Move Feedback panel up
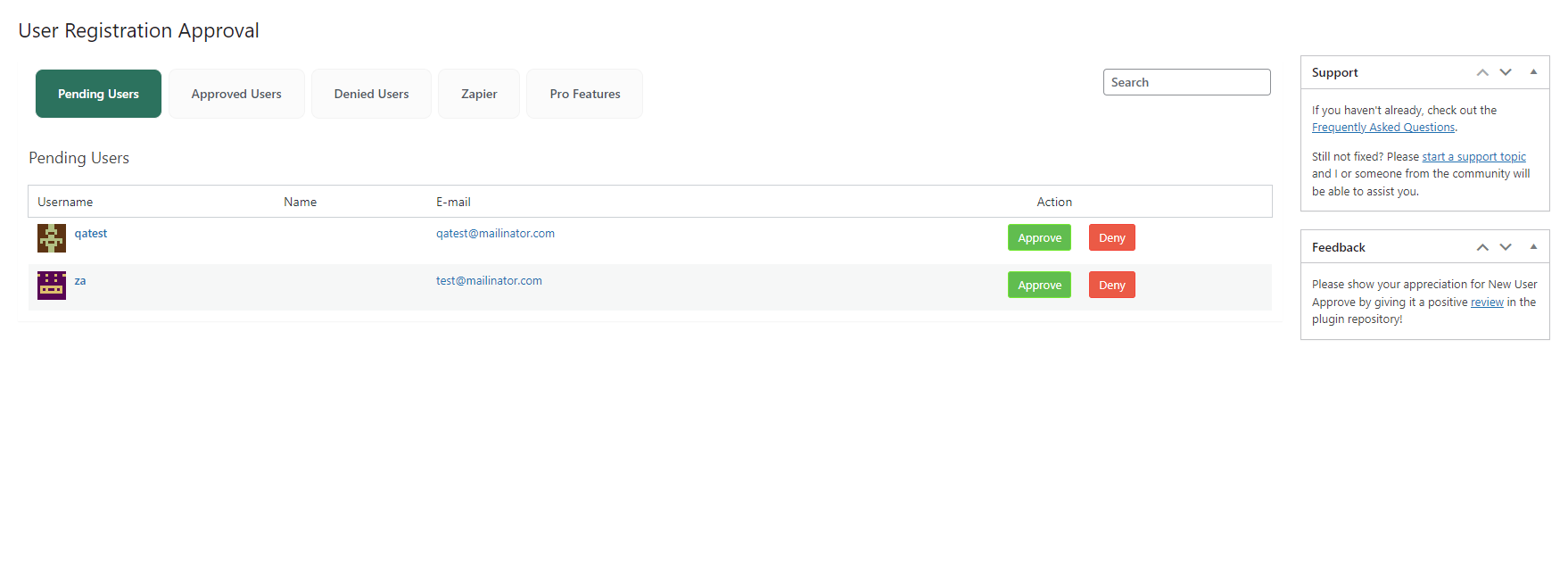The height and width of the screenshot is (580, 1568). (x=1482, y=247)
